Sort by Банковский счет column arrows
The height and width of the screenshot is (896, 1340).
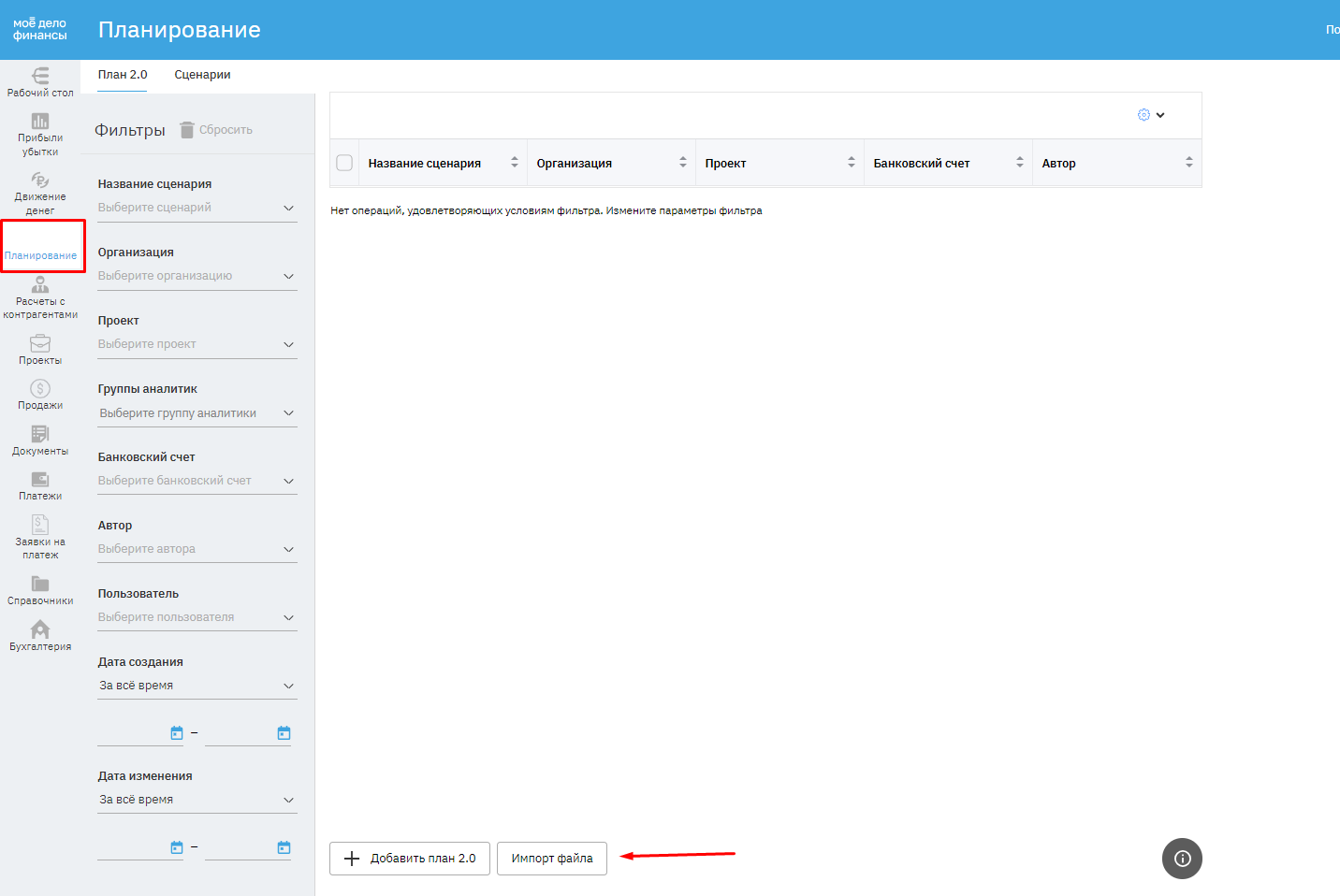point(1020,163)
